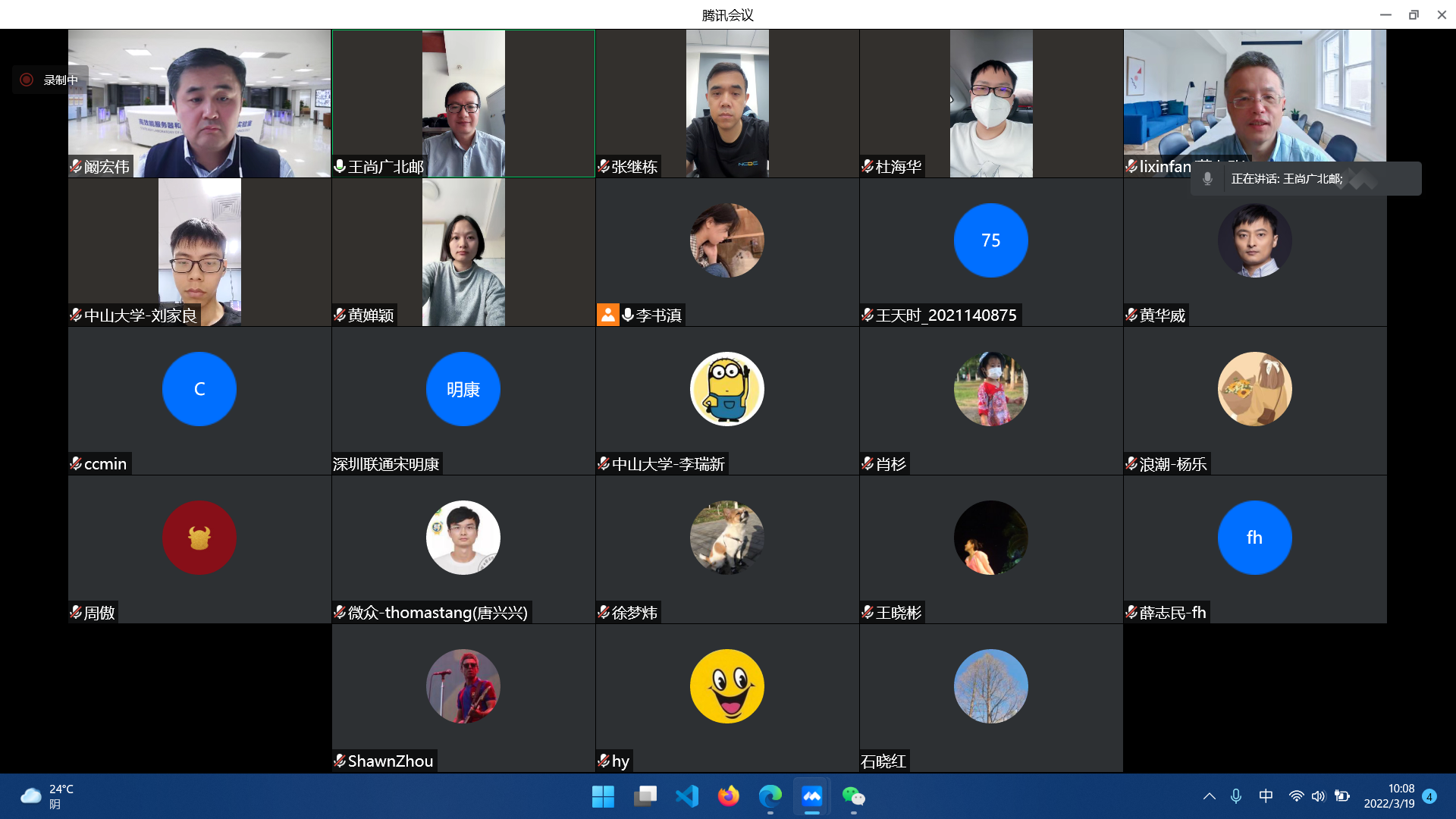Click the red recording indicator icon
Image resolution: width=1456 pixels, height=819 pixels.
click(27, 80)
